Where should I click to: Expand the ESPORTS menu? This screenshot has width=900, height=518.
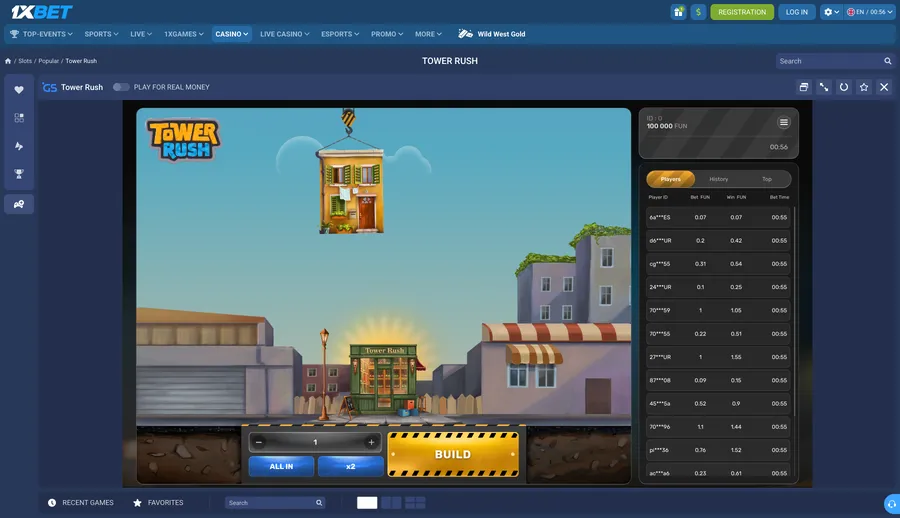[x=340, y=34]
